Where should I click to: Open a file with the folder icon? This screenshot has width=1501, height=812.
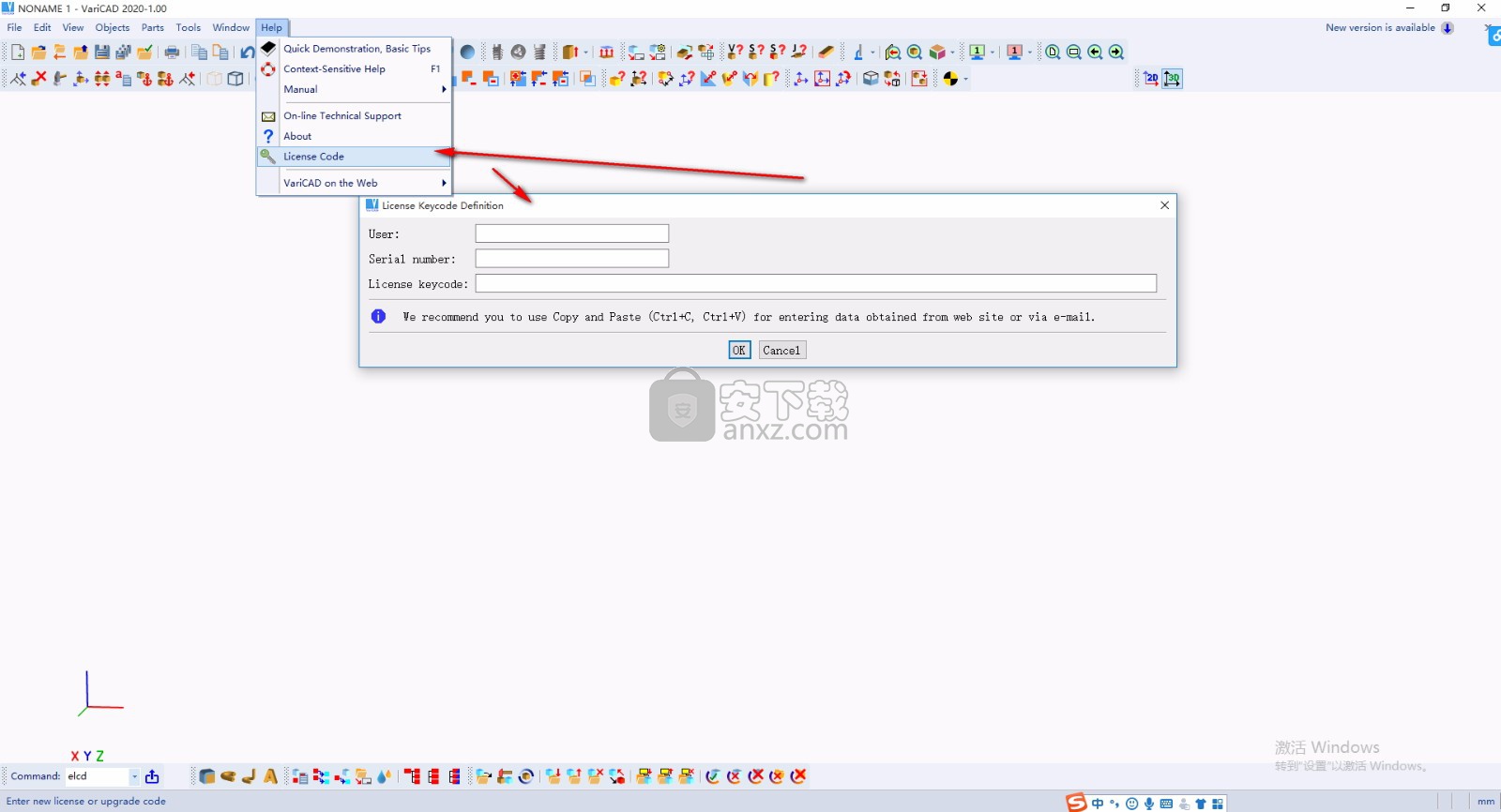(38, 53)
